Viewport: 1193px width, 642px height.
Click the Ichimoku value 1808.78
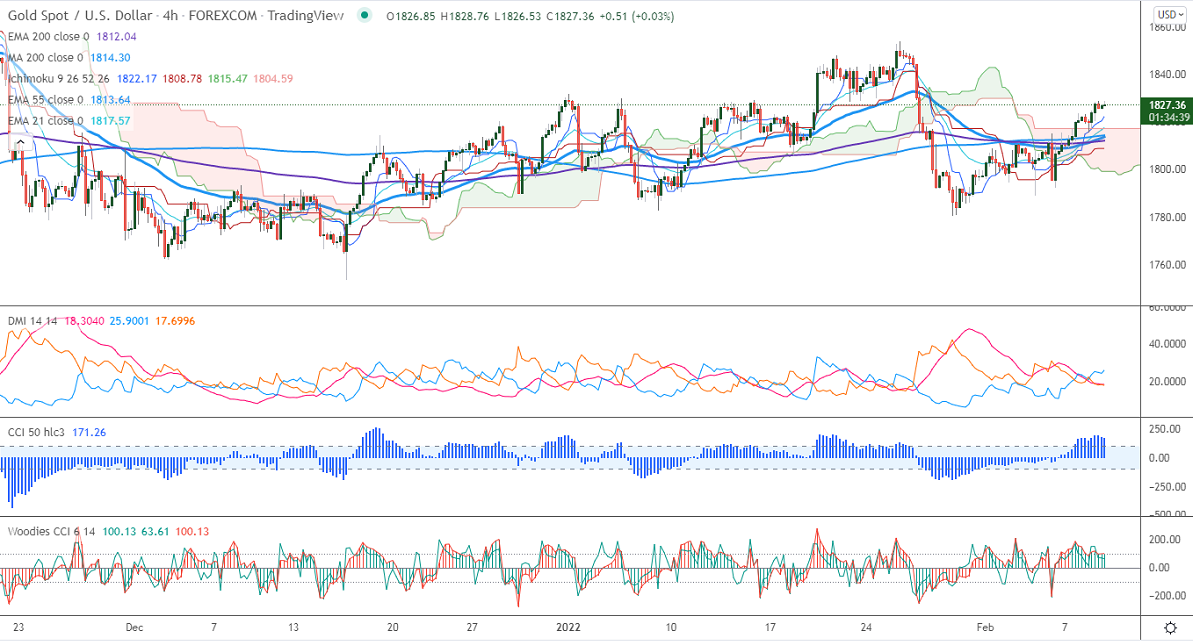(183, 79)
